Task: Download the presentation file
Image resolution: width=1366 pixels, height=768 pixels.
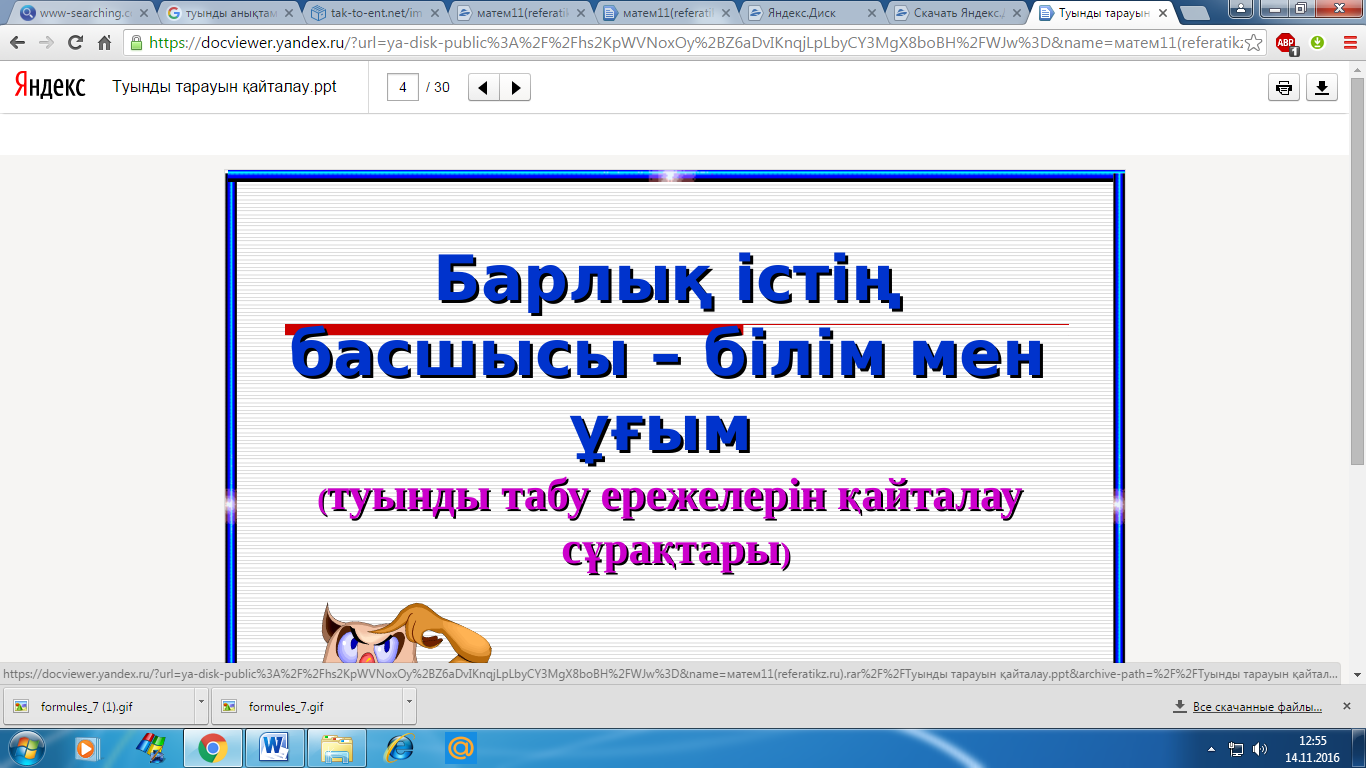Action: [1322, 88]
